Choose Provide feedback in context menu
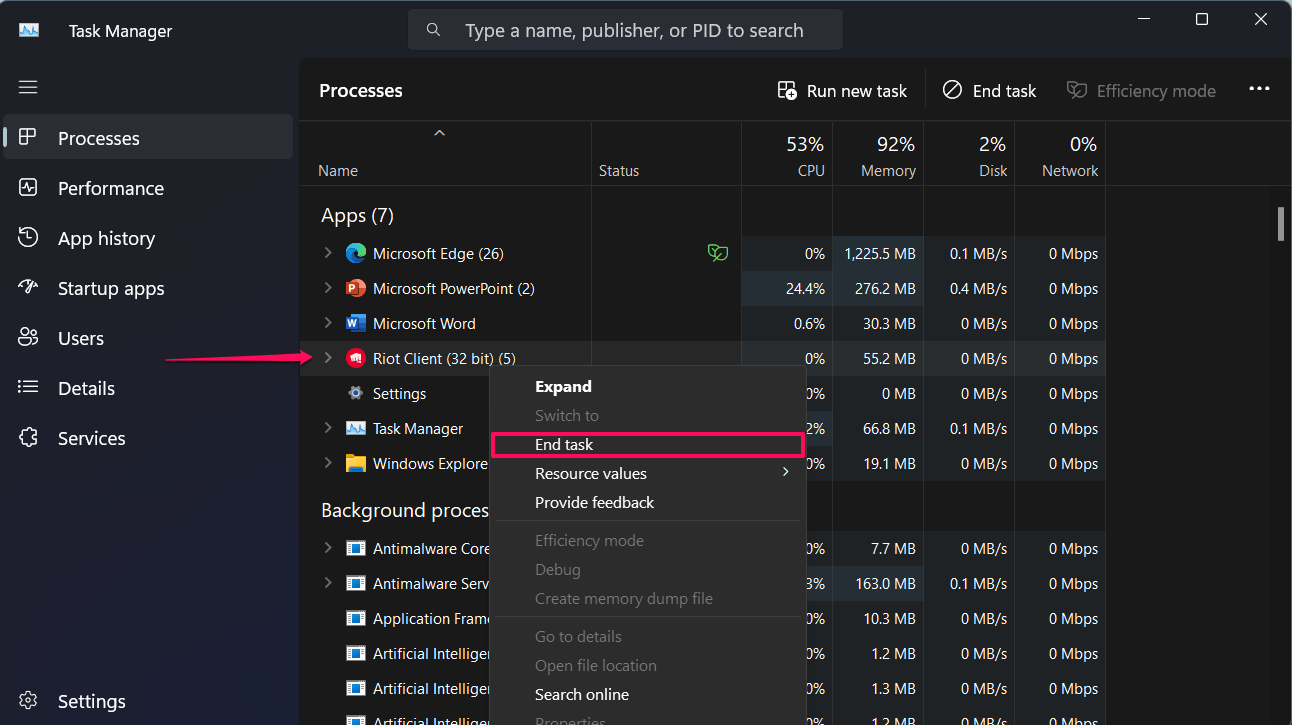The height and width of the screenshot is (725, 1292). point(648,502)
